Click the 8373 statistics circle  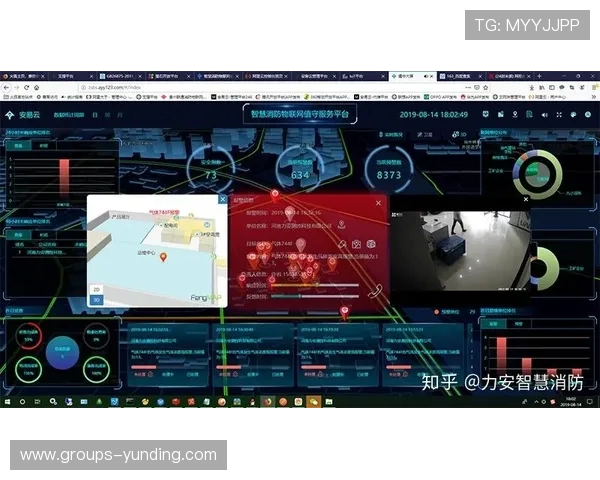[388, 168]
